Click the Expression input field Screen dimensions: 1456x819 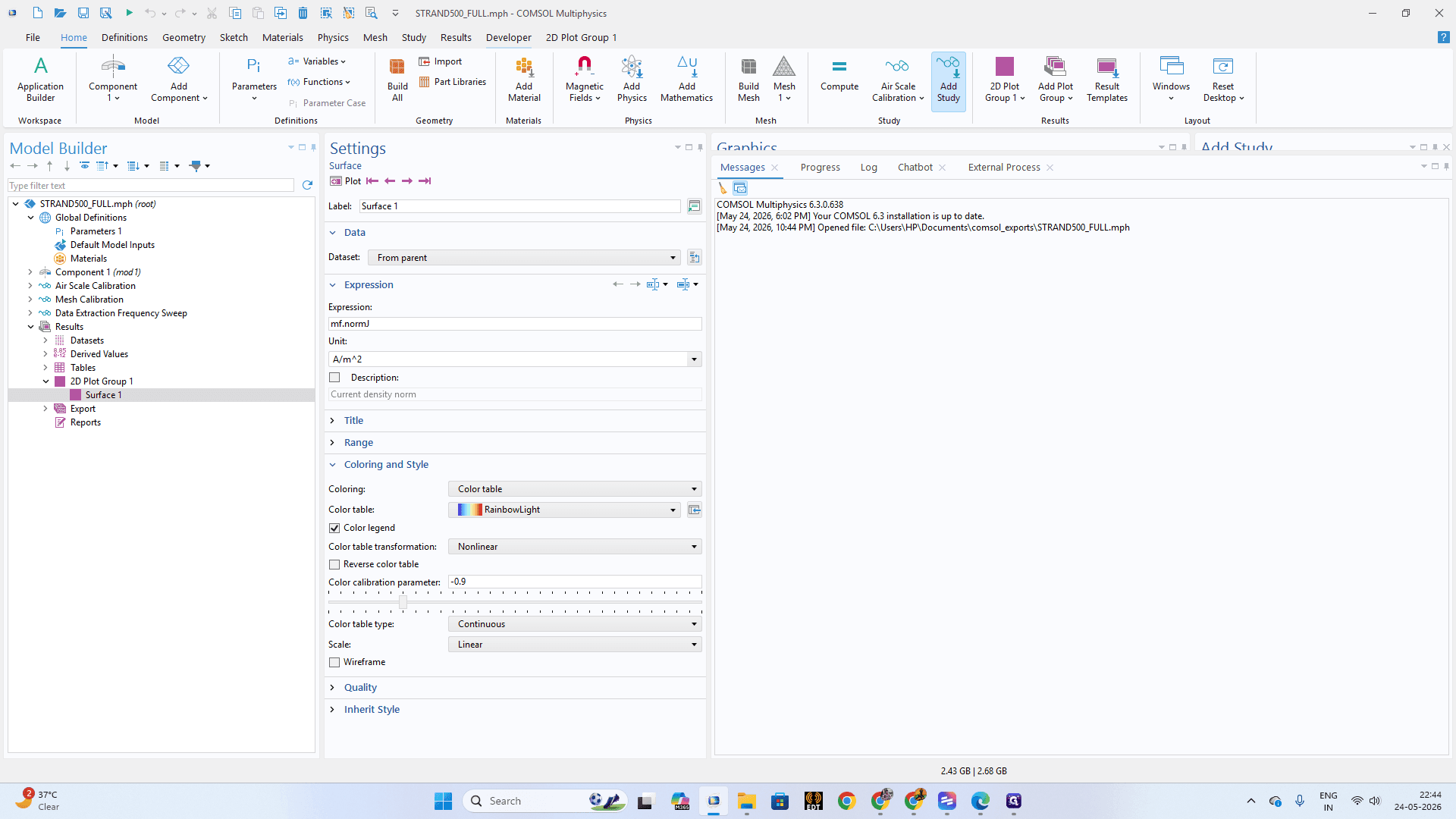pyautogui.click(x=515, y=324)
